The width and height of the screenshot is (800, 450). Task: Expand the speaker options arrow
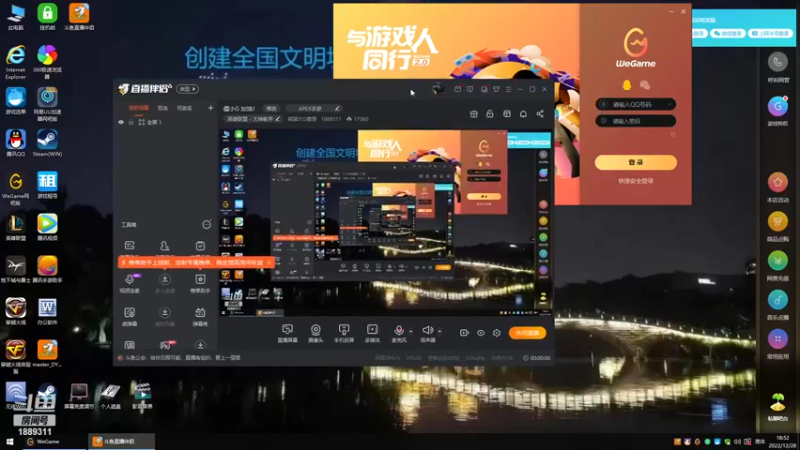(x=439, y=331)
